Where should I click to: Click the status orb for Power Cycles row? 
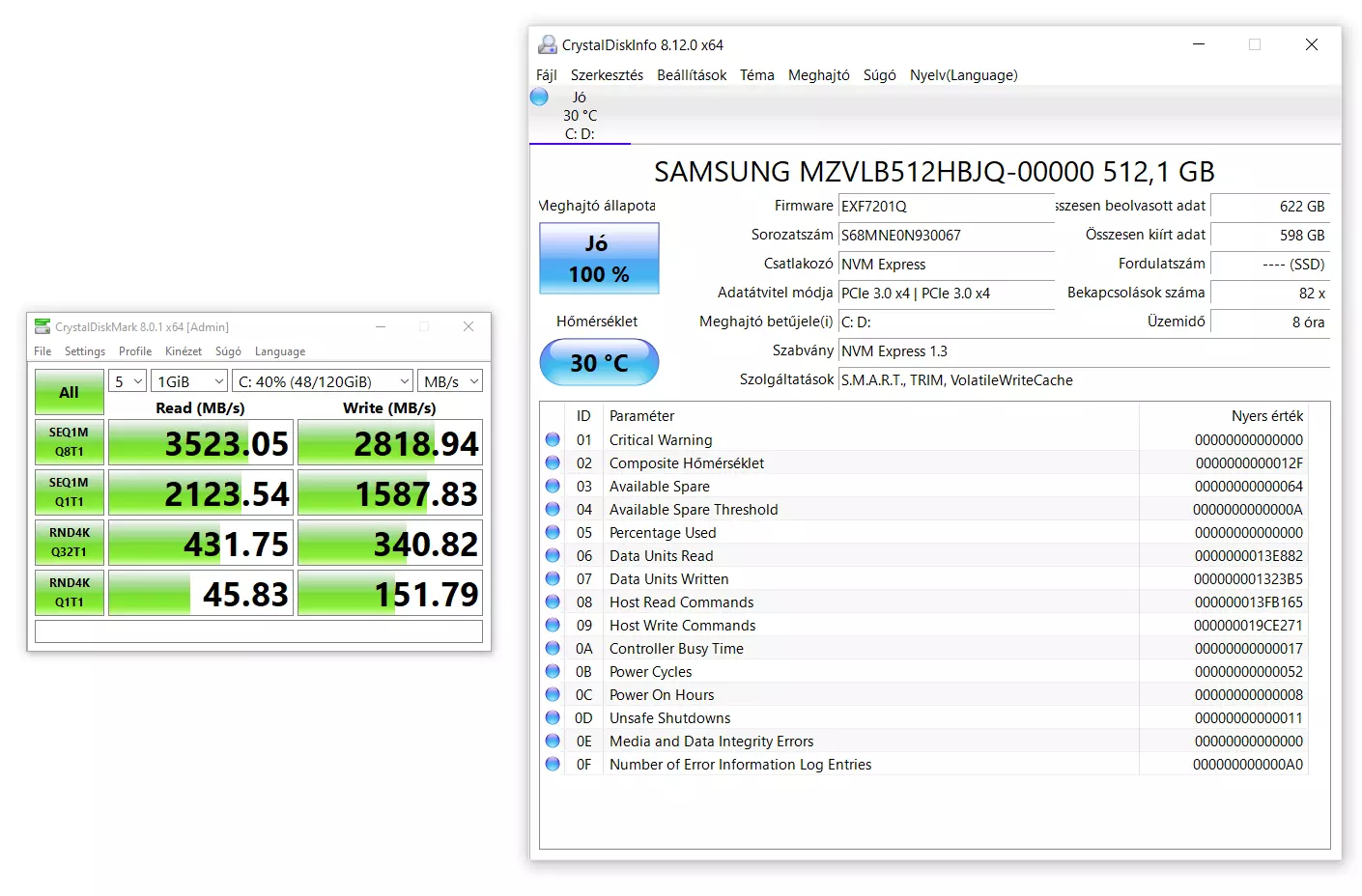[553, 671]
